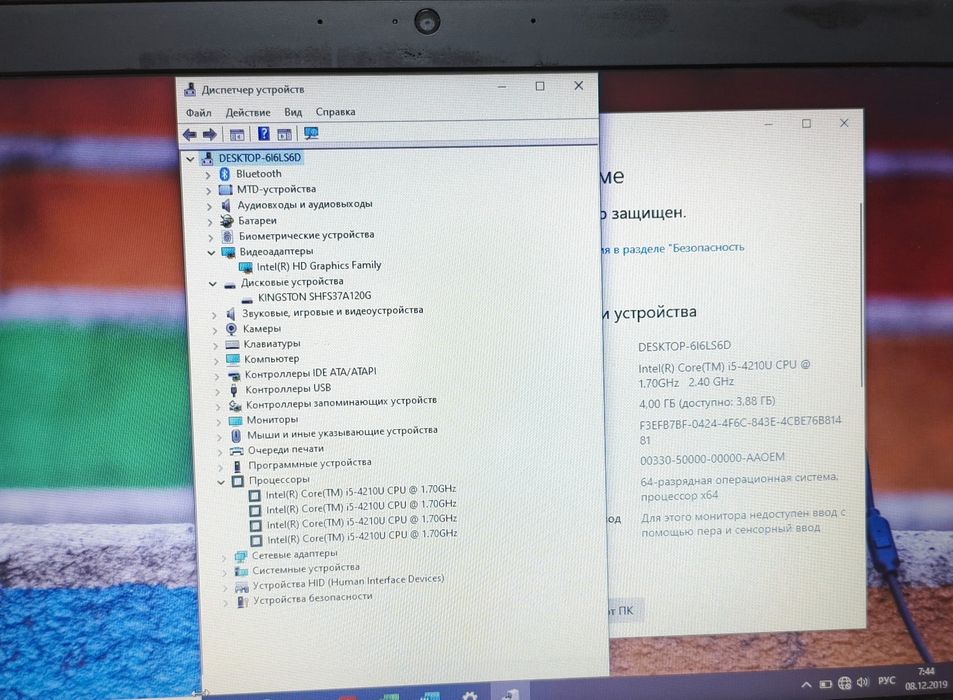Click the MTD-устройства icon
Image resolution: width=953 pixels, height=700 pixels.
225,190
